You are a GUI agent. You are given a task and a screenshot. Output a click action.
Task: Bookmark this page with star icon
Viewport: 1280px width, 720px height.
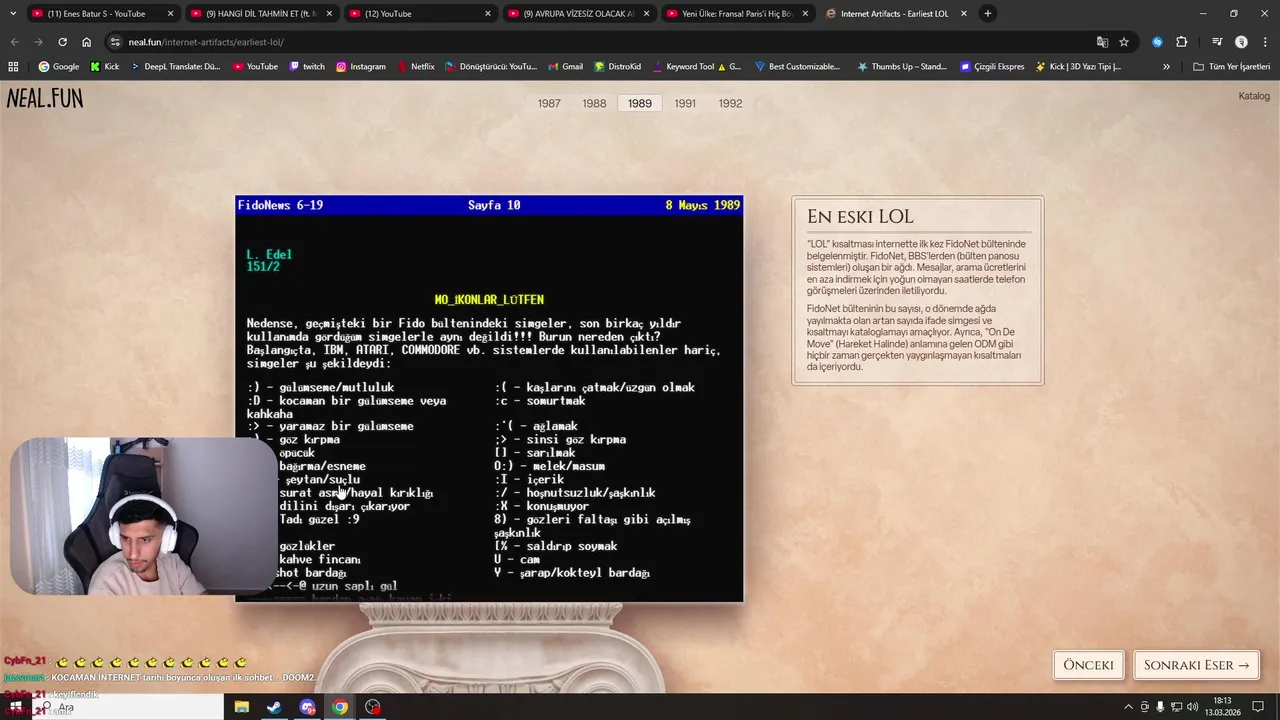(1124, 42)
